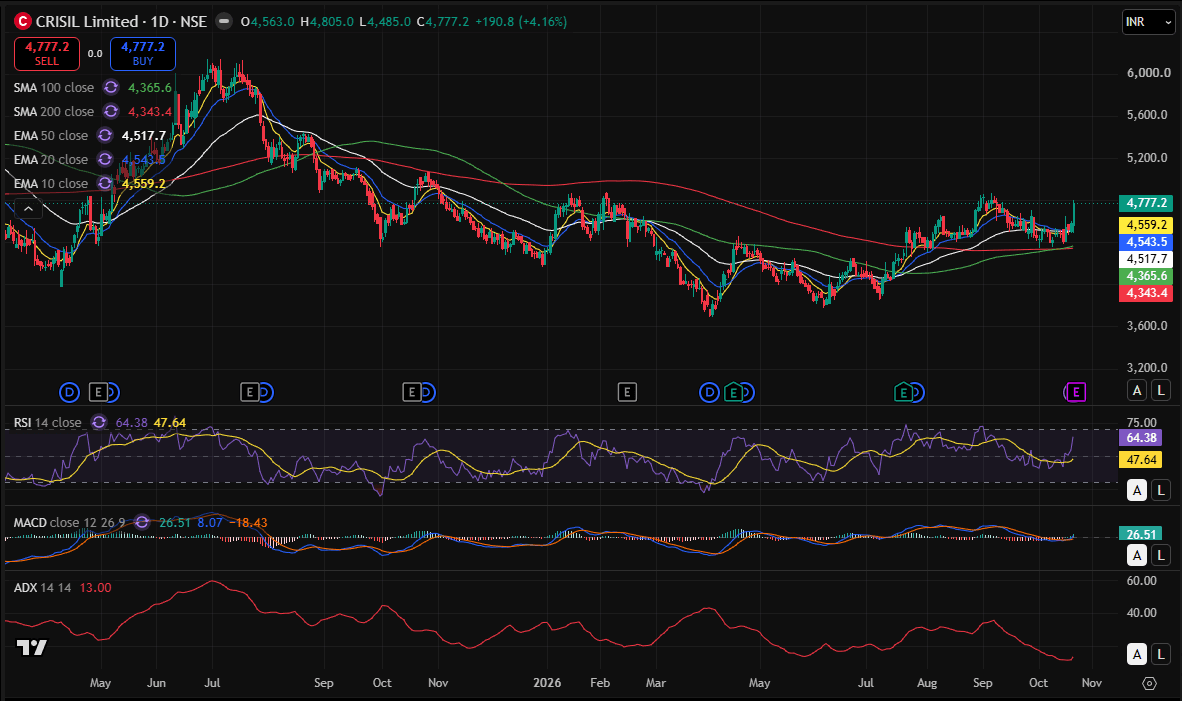Toggle auto scale A on RSI pane

1138,491
